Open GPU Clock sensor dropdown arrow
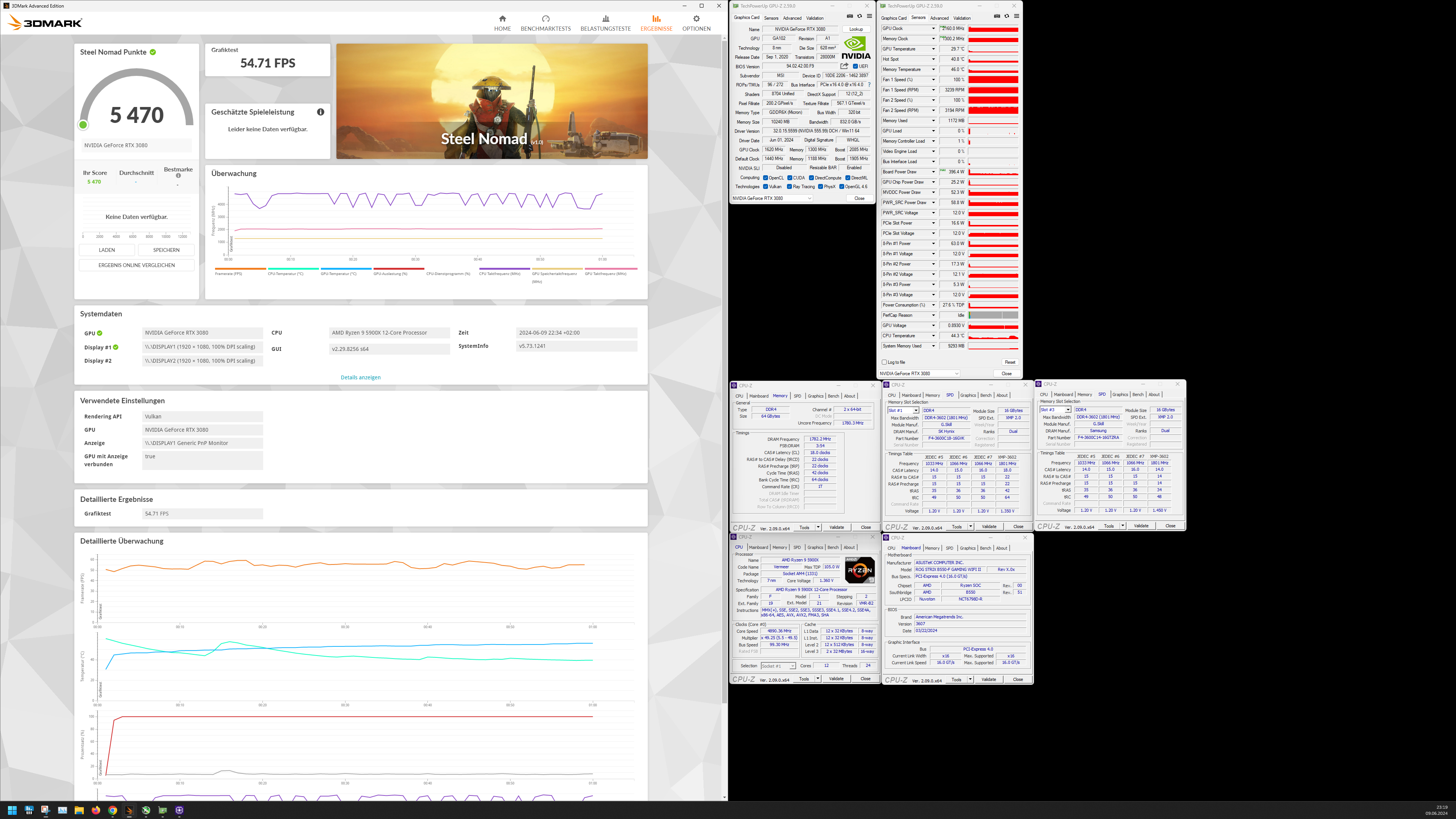 click(933, 28)
